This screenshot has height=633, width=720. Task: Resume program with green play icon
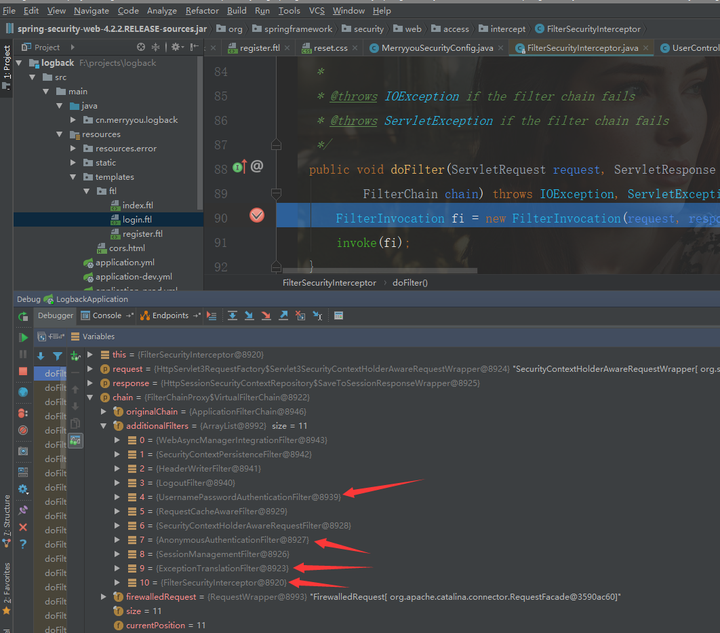23,337
